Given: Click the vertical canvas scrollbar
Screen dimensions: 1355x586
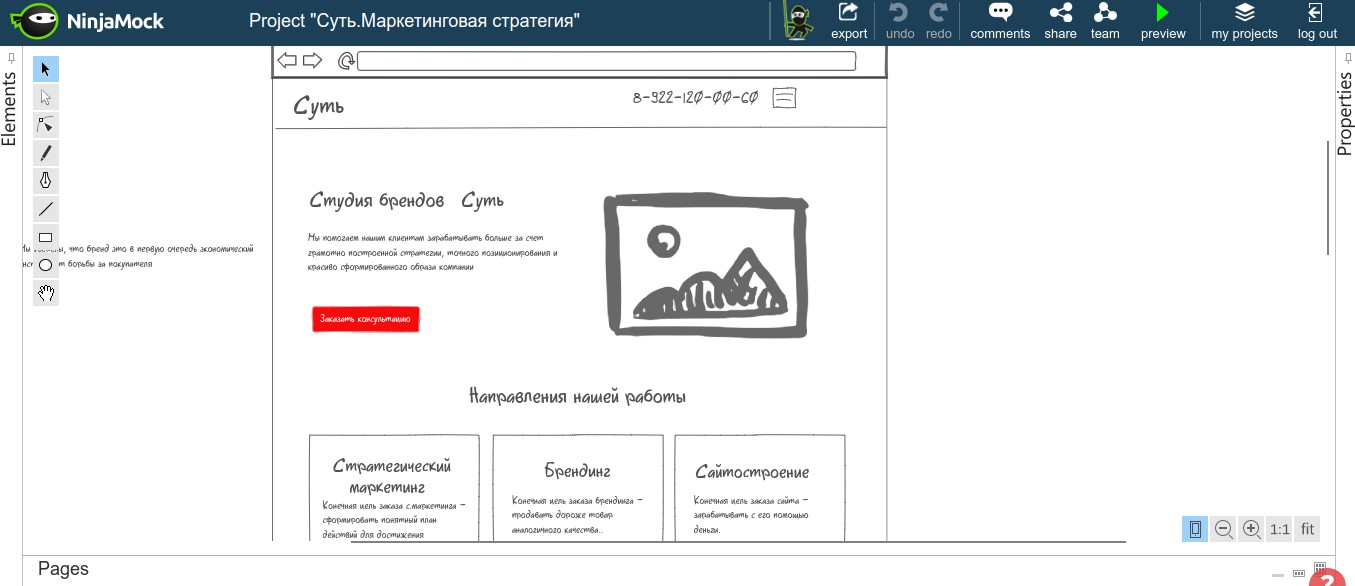Looking at the screenshot, I should point(1328,198).
